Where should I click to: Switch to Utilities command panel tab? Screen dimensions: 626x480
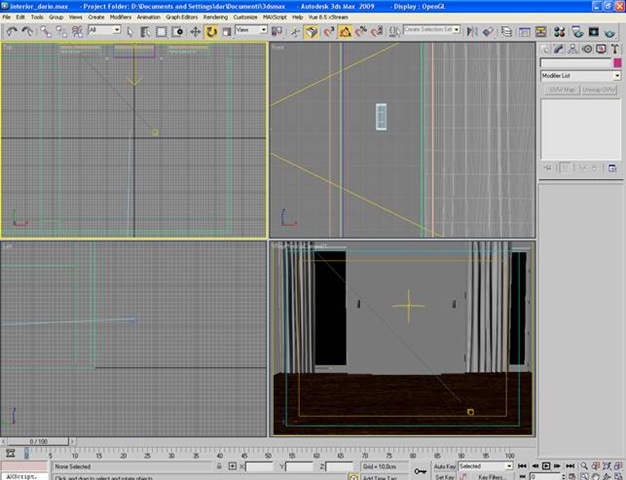click(614, 49)
